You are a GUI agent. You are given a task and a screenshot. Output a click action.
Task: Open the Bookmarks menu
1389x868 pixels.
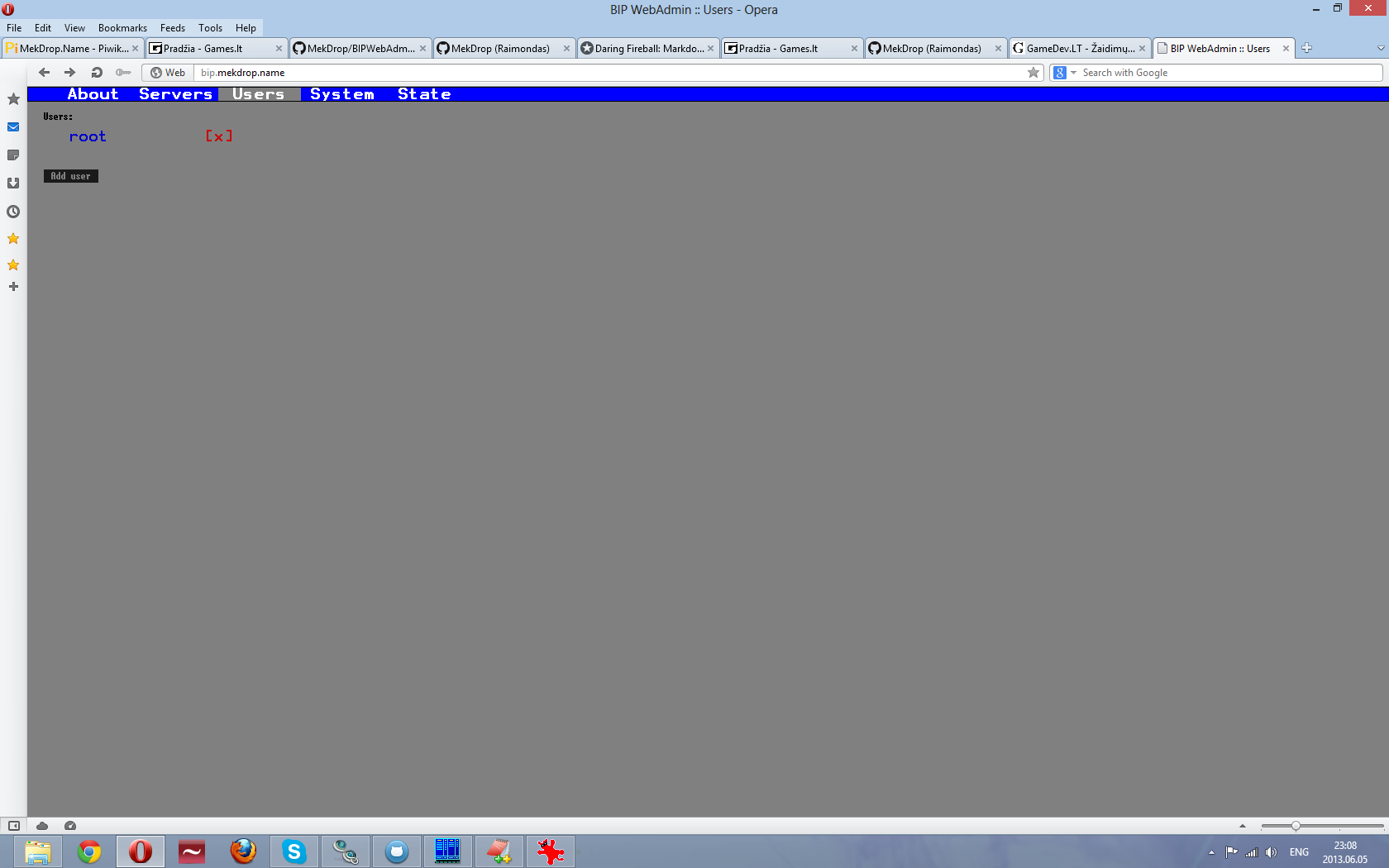(x=122, y=27)
